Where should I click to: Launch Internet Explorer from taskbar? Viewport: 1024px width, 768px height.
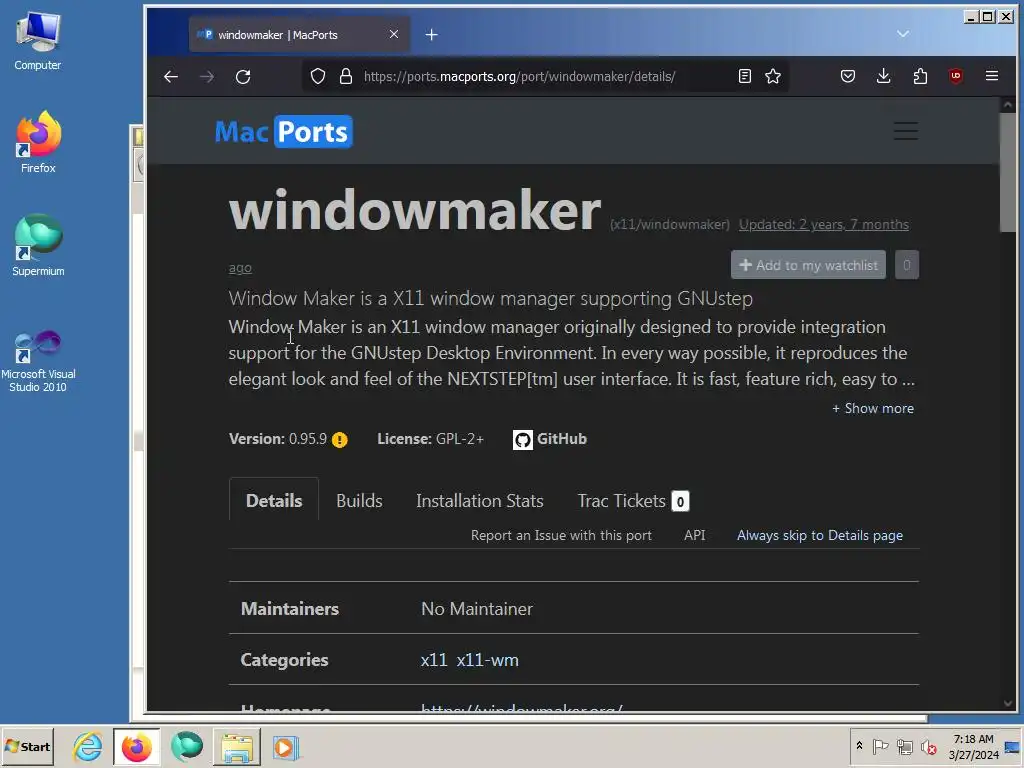point(88,746)
